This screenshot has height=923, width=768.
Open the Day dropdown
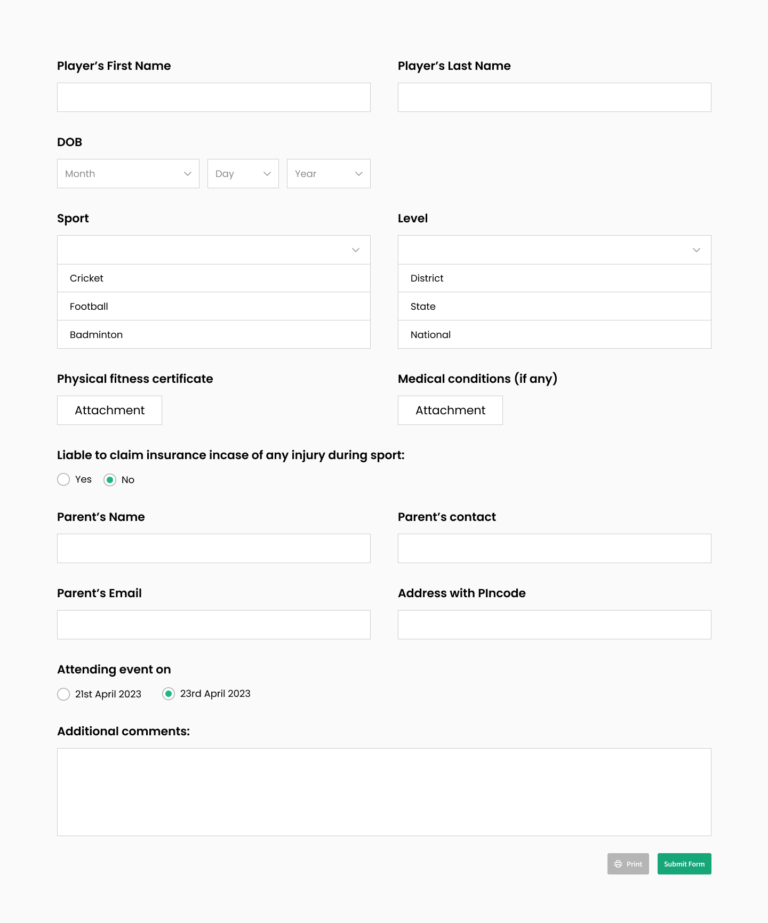242,173
